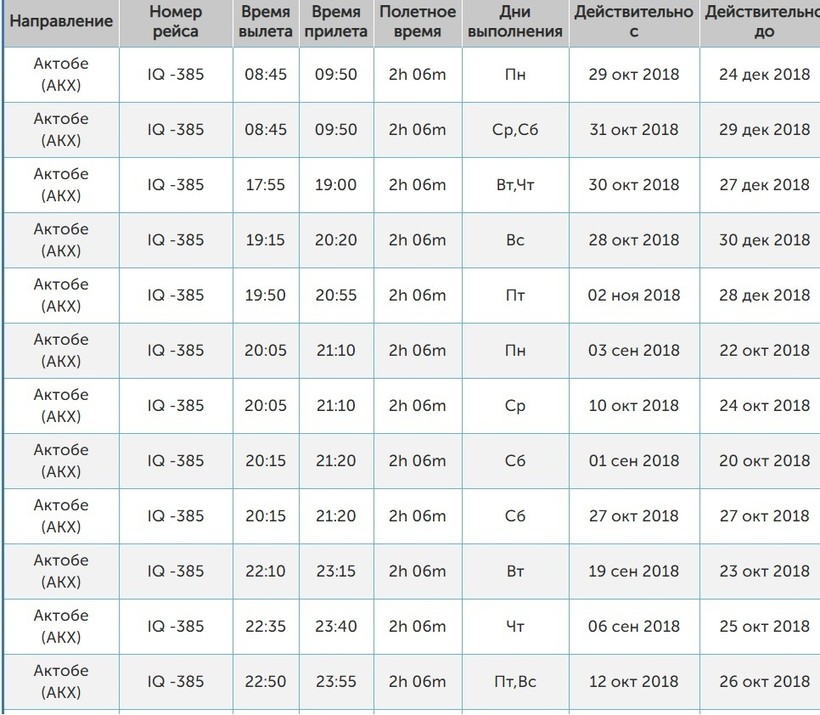Click the 20:20 arrival time cell
The image size is (820, 715).
coord(336,240)
